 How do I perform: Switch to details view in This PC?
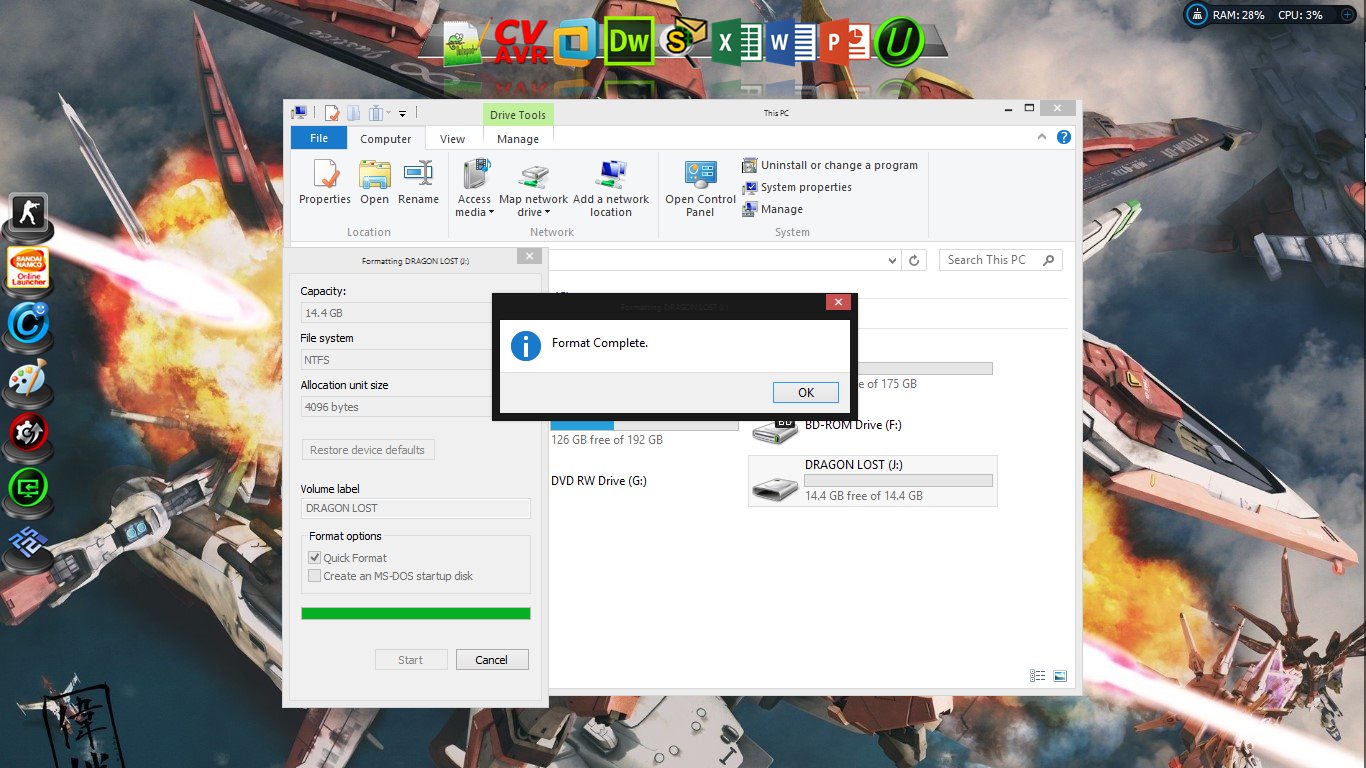point(1038,676)
